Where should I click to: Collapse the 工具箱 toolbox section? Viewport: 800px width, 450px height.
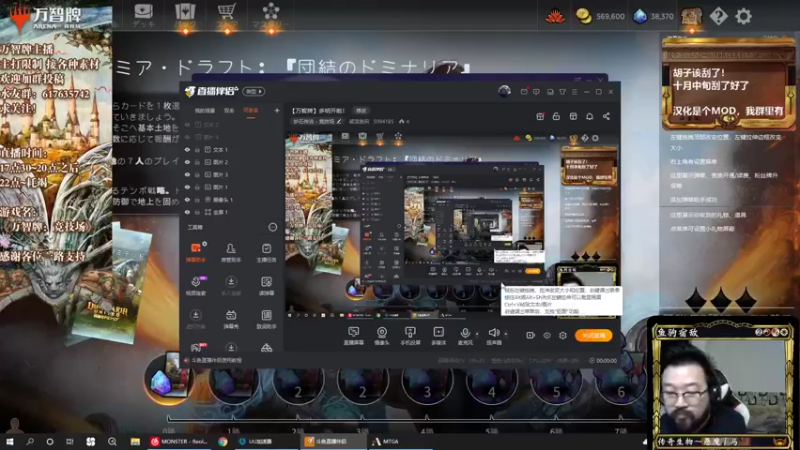coord(272,227)
